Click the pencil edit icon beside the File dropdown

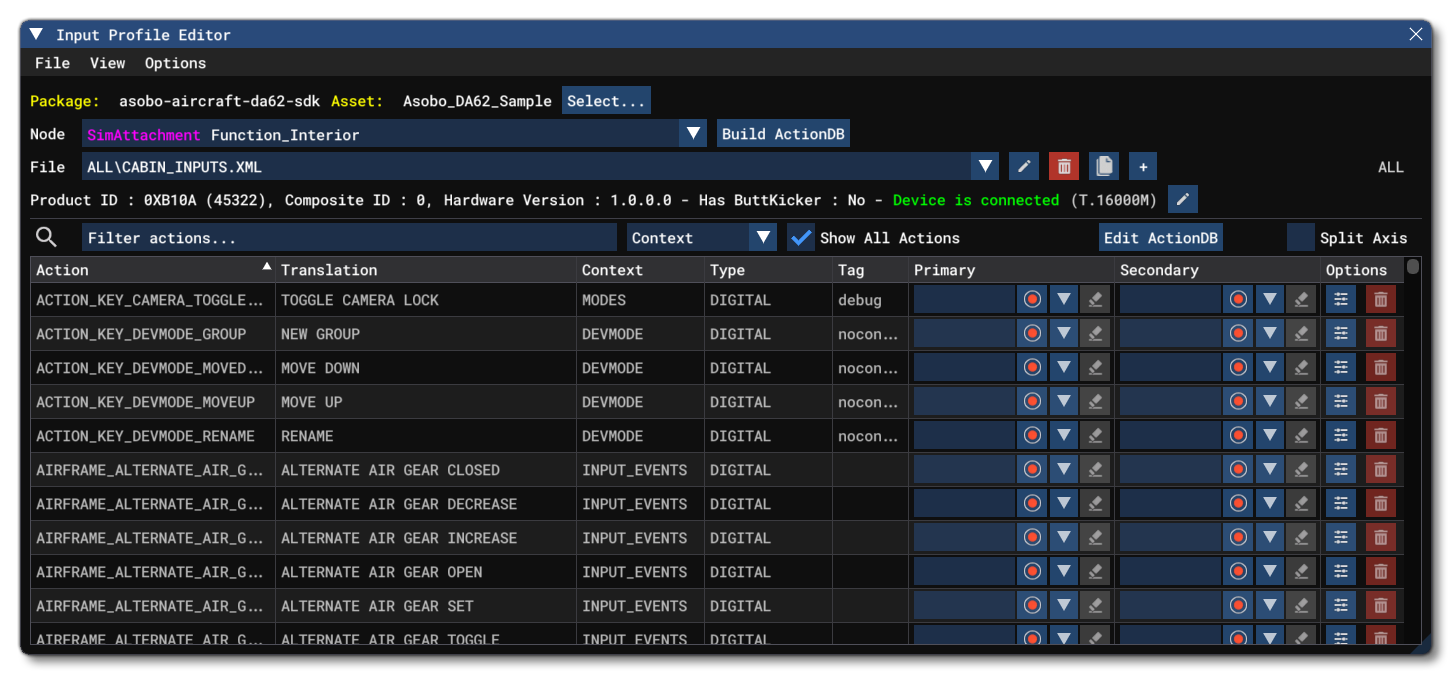click(x=1023, y=167)
